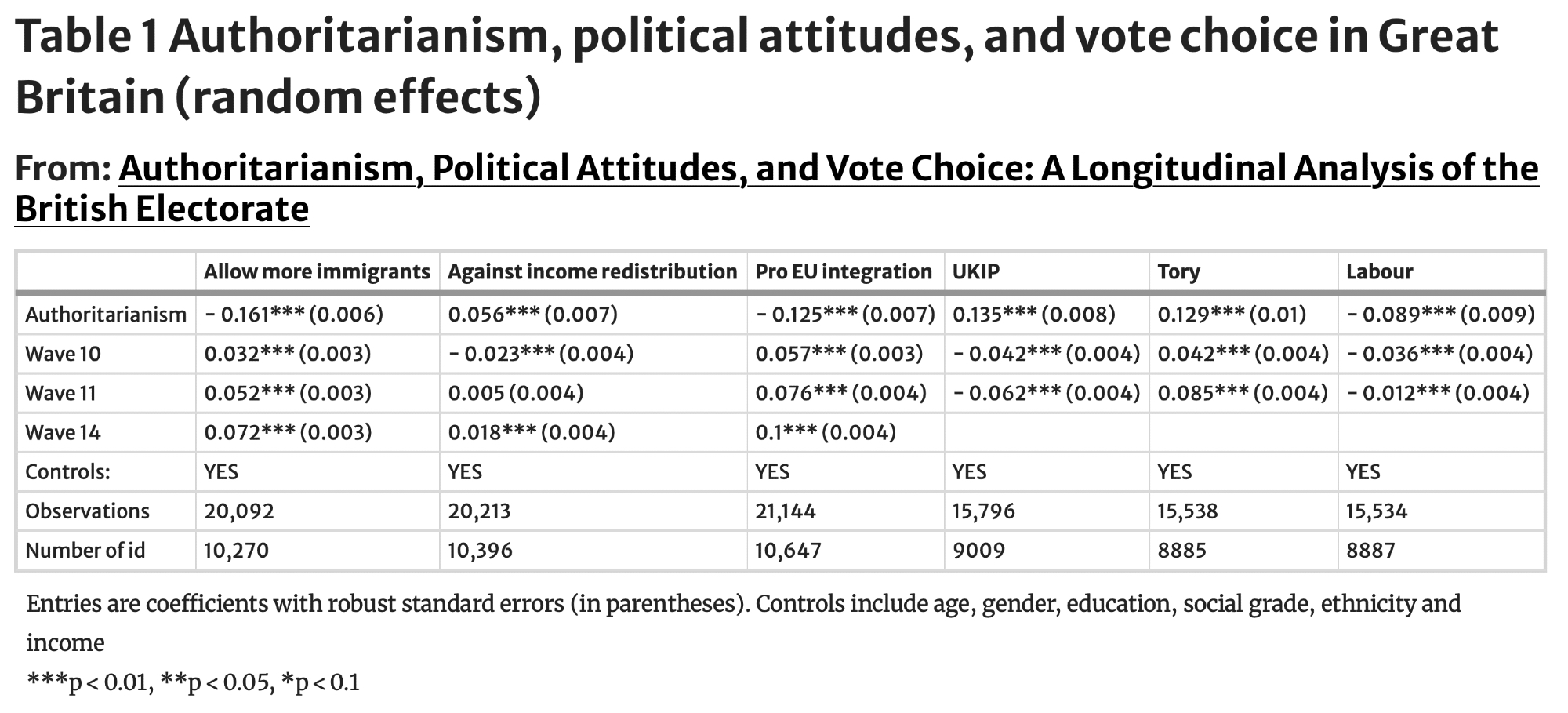Image resolution: width=1568 pixels, height=713 pixels.
Task: Click the table title heading
Action: pos(756,66)
